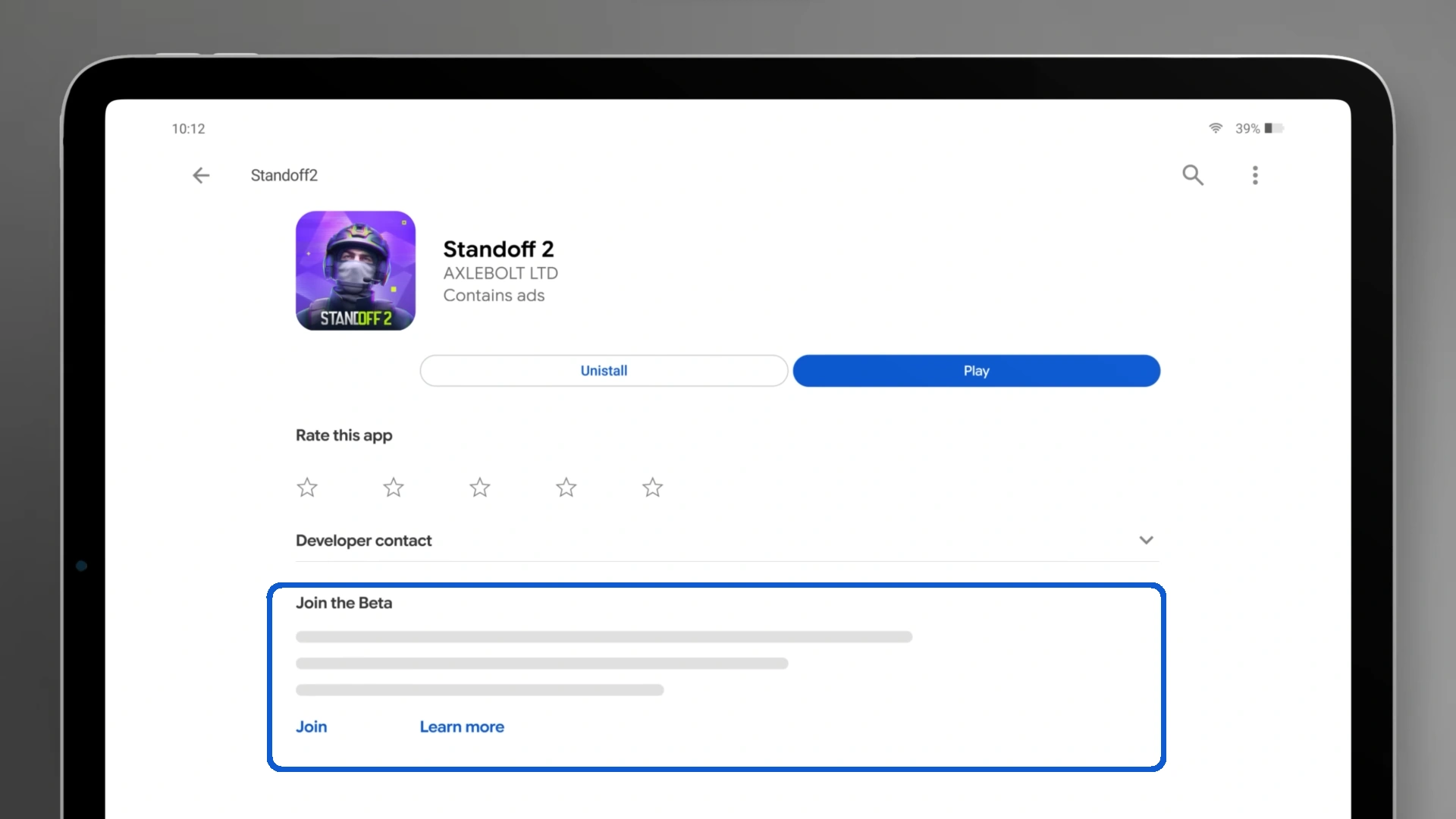The height and width of the screenshot is (819, 1456).
Task: Click the Unistall button
Action: coord(604,371)
